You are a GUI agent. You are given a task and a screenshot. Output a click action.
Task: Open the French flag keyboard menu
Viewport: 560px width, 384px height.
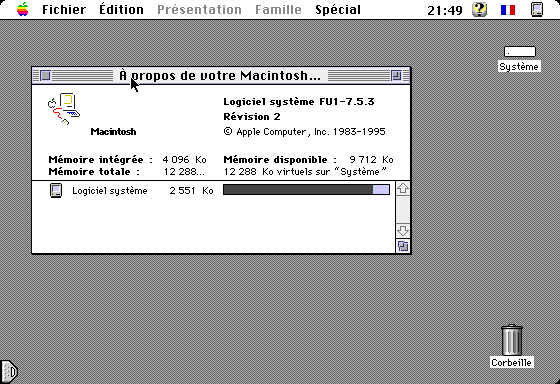[508, 10]
